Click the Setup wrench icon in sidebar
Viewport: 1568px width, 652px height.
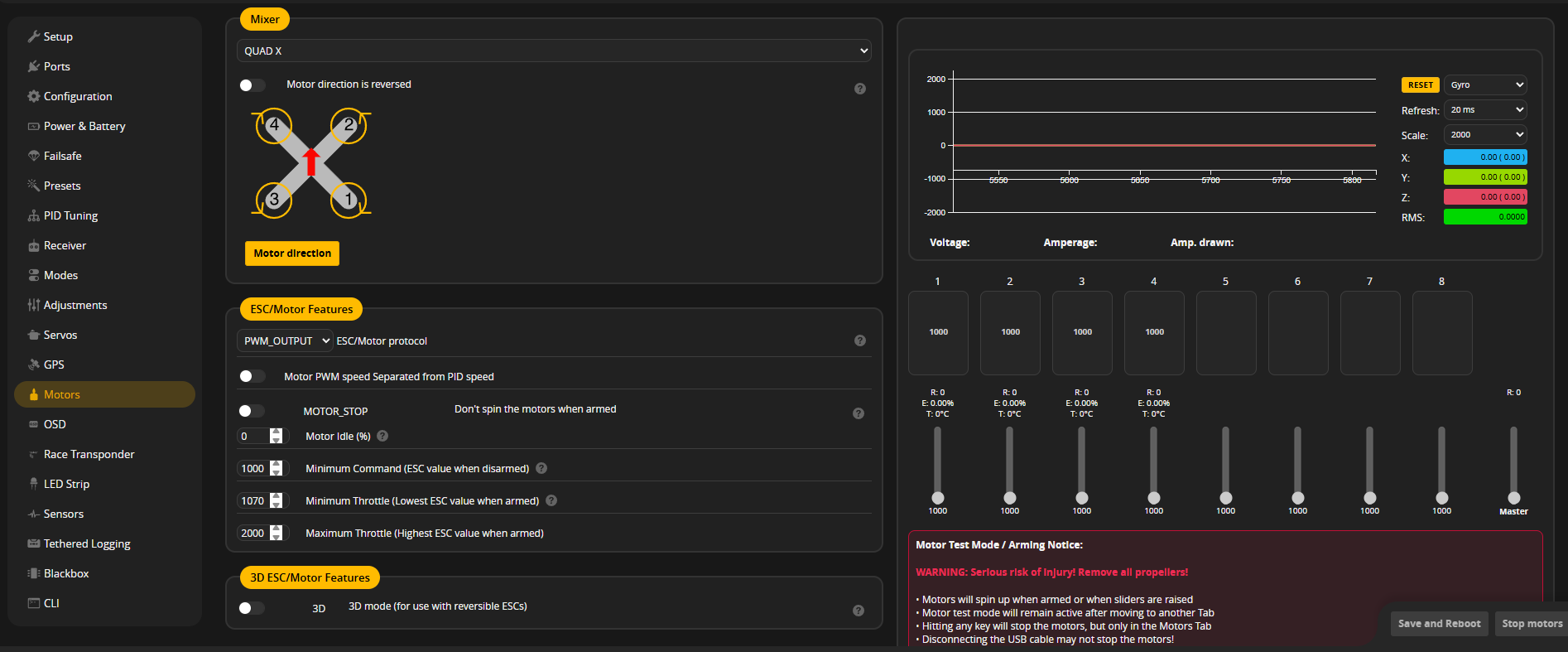pos(33,36)
